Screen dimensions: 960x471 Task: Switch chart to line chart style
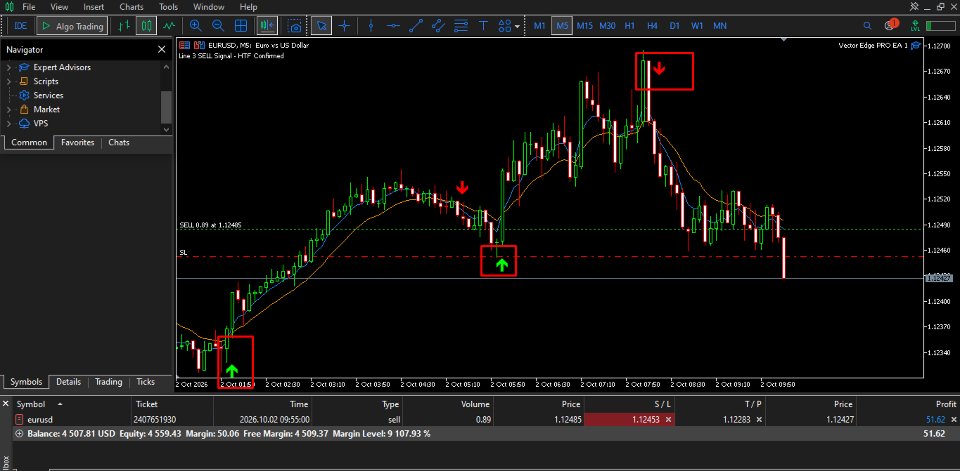point(169,26)
